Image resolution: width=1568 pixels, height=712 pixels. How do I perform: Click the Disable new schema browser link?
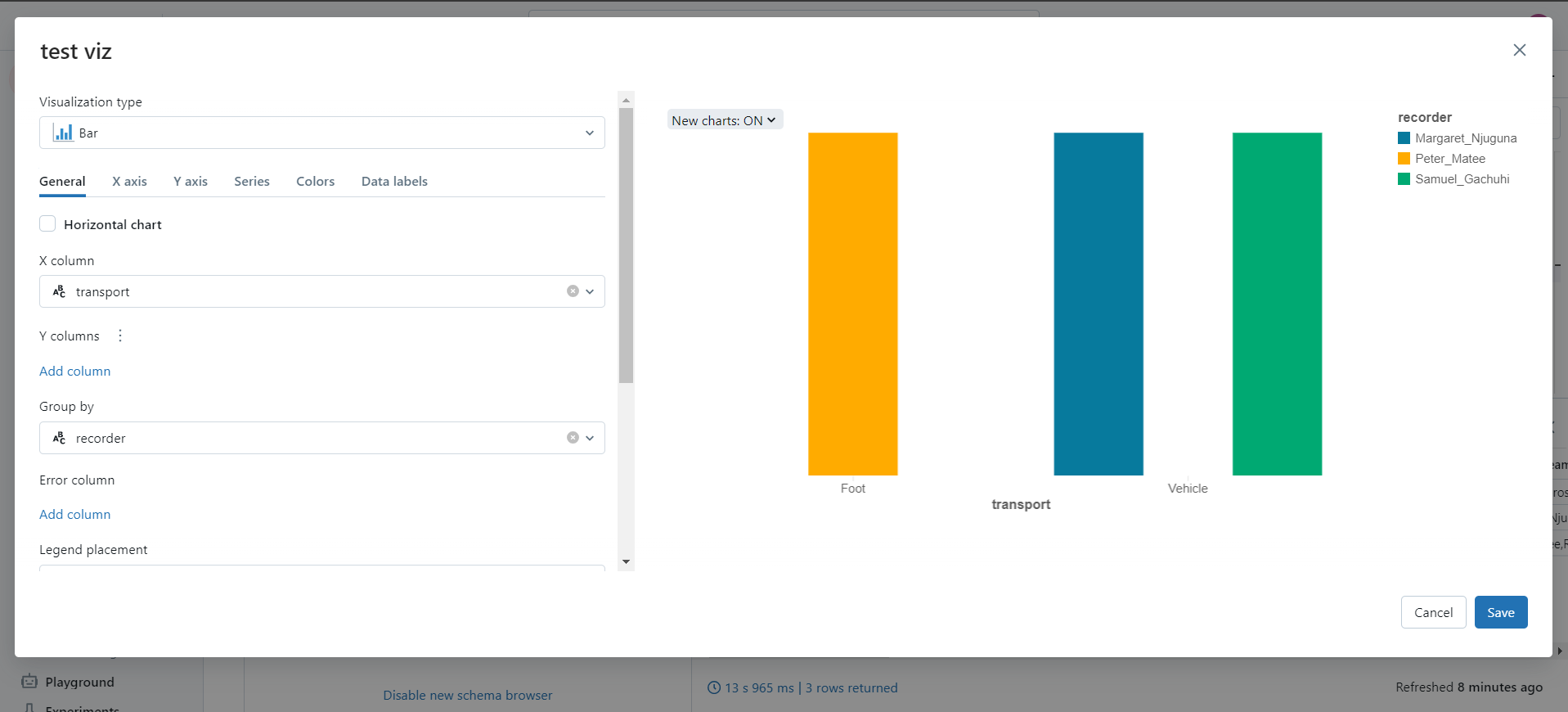click(468, 695)
